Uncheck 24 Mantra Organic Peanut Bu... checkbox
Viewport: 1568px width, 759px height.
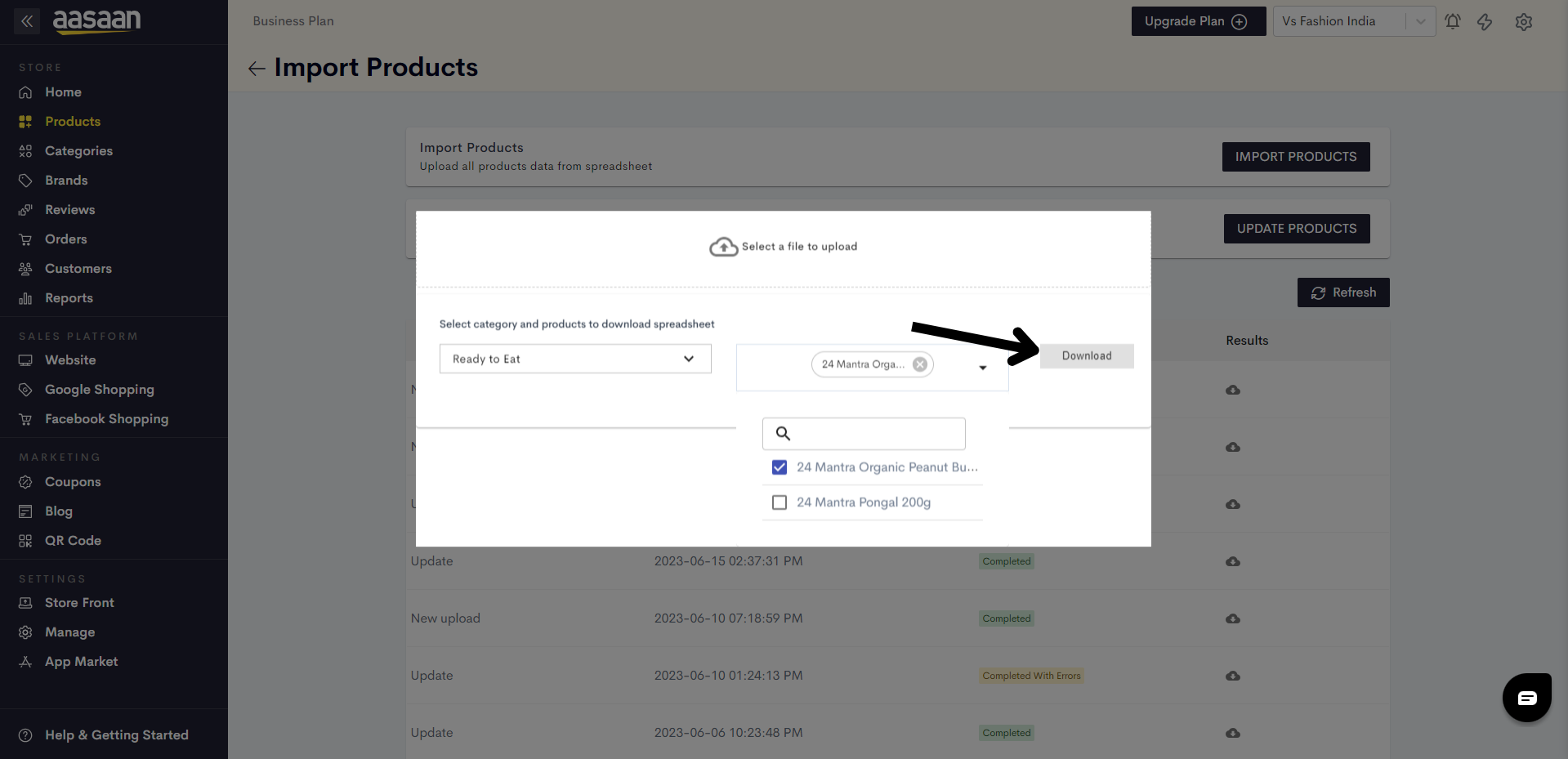pos(780,467)
